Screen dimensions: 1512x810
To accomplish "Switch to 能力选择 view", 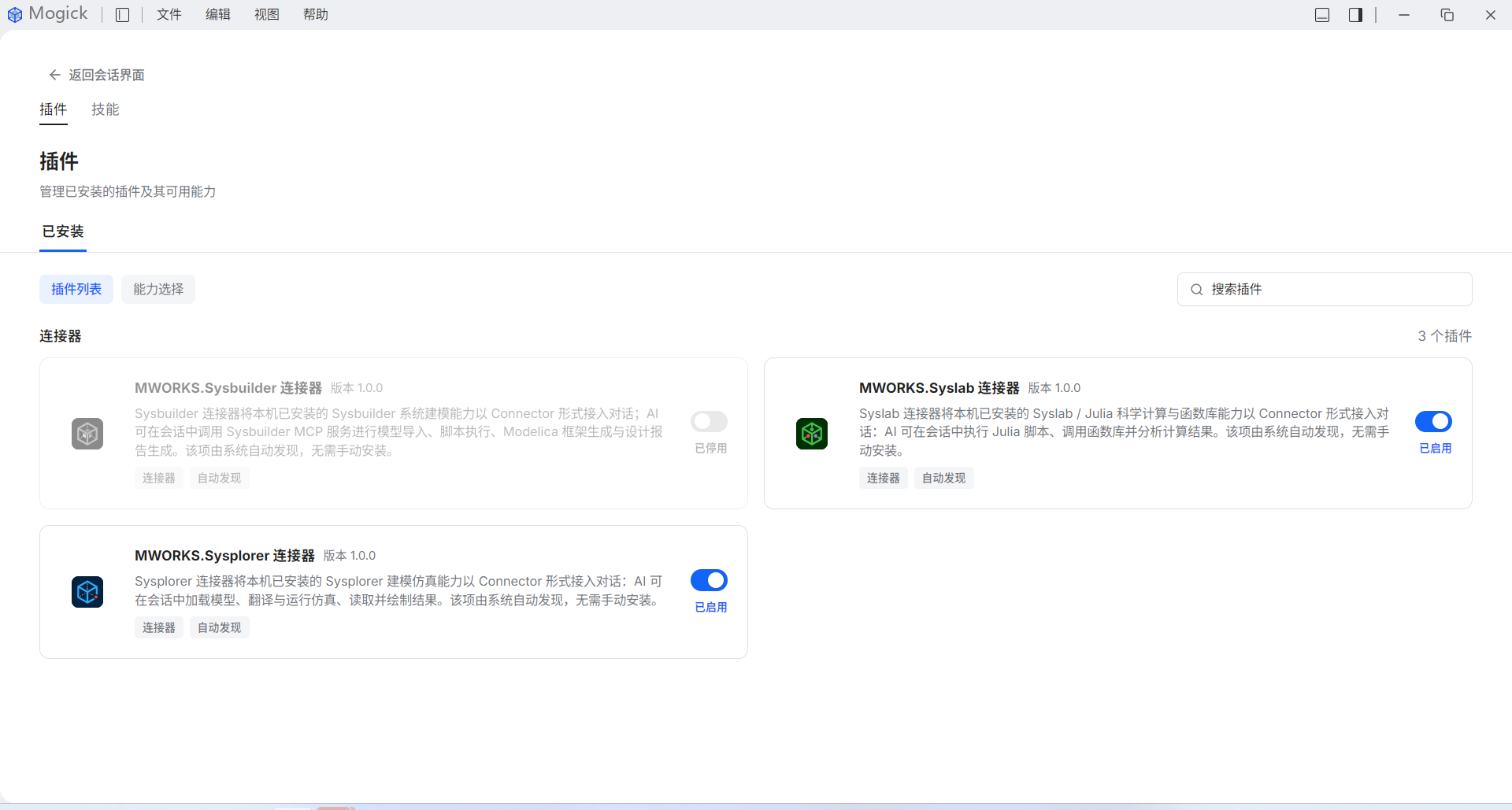I will coord(158,290).
